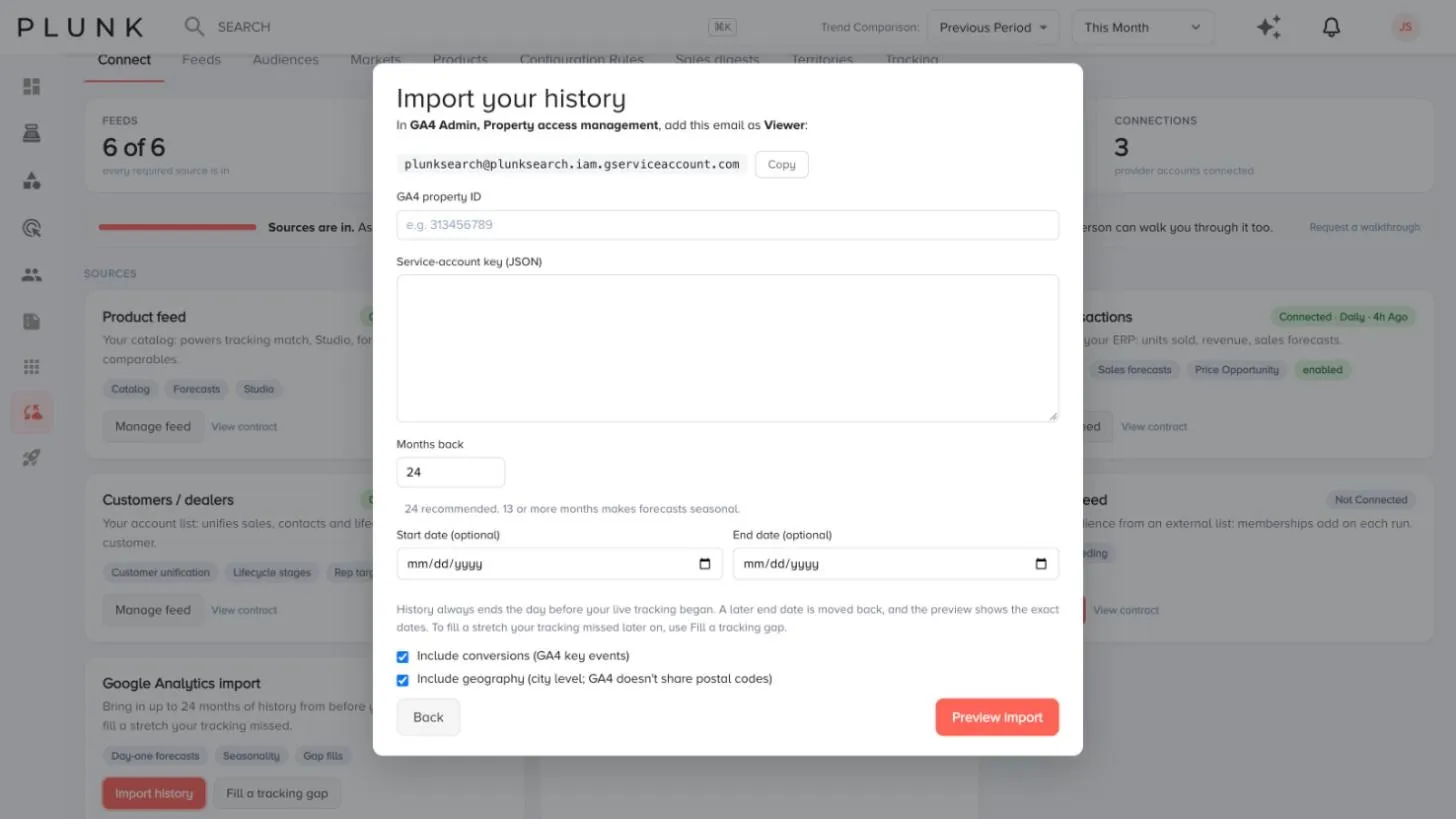The image size is (1456, 819).
Task: Open the dashboard grid icon in sidebar
Action: pyautogui.click(x=32, y=87)
